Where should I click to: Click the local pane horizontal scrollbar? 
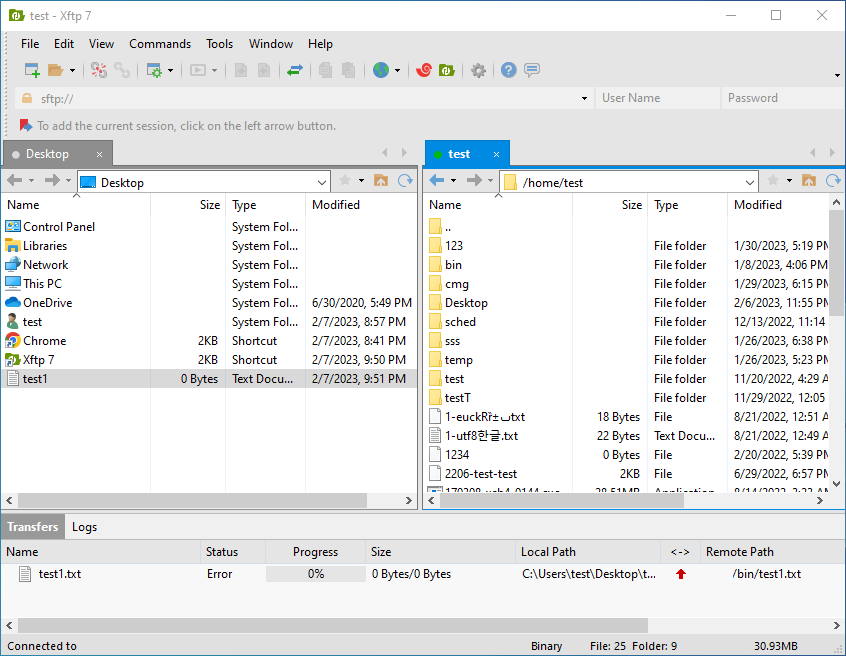pyautogui.click(x=193, y=501)
